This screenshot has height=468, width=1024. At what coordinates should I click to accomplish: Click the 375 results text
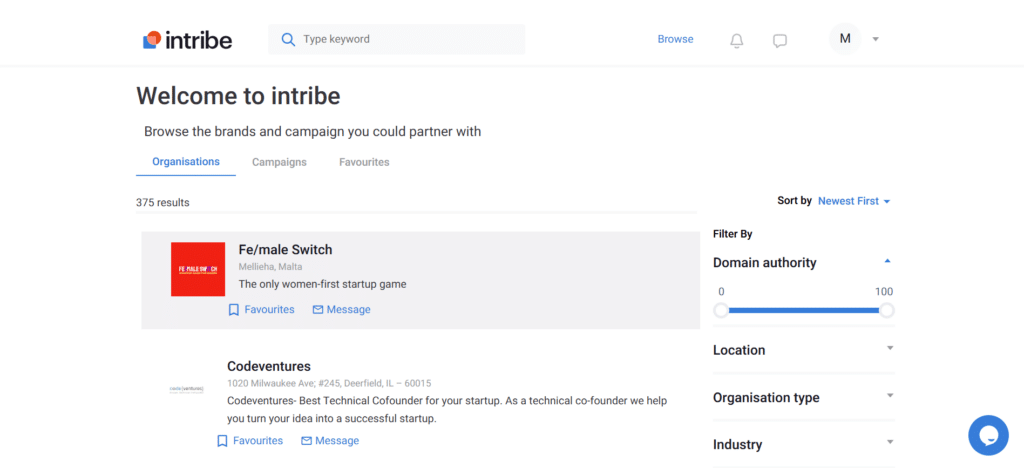click(163, 203)
